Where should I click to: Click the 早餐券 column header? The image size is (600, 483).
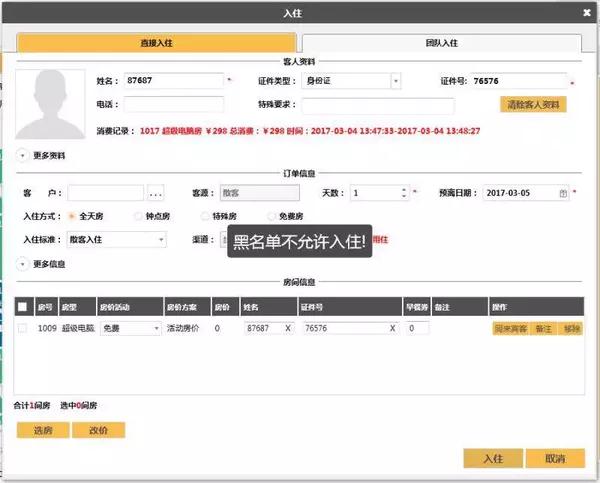click(x=417, y=307)
